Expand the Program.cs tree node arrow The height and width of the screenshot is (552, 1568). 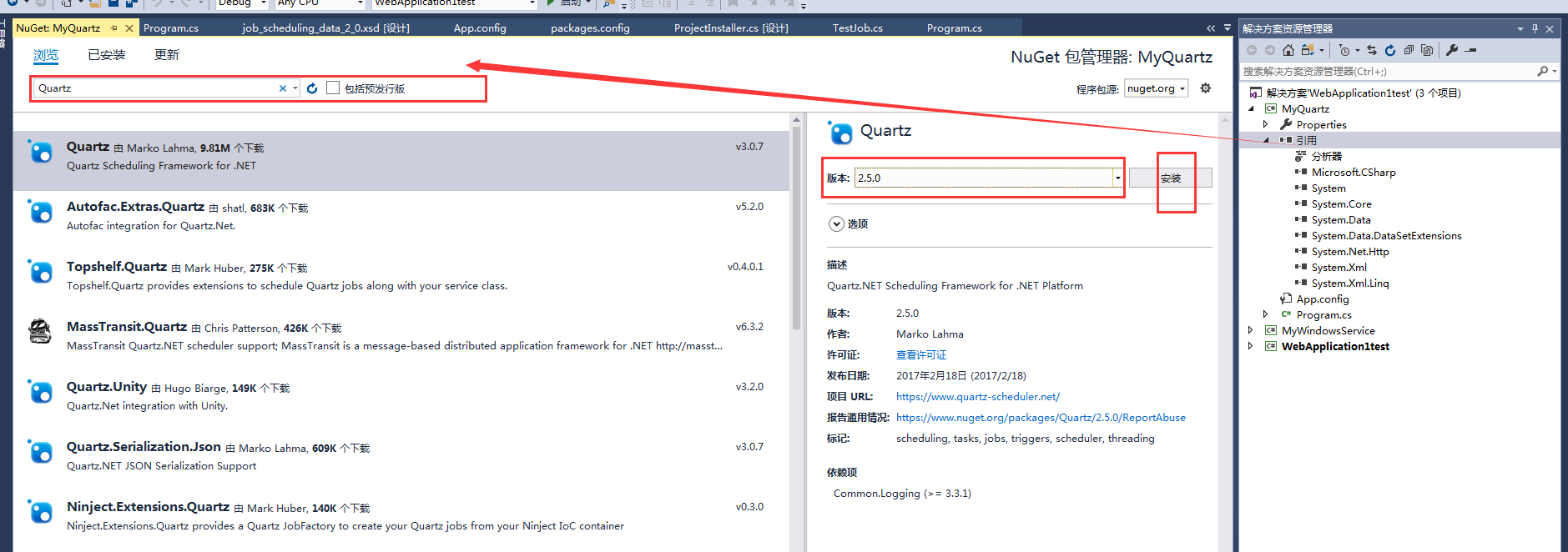(x=1266, y=314)
